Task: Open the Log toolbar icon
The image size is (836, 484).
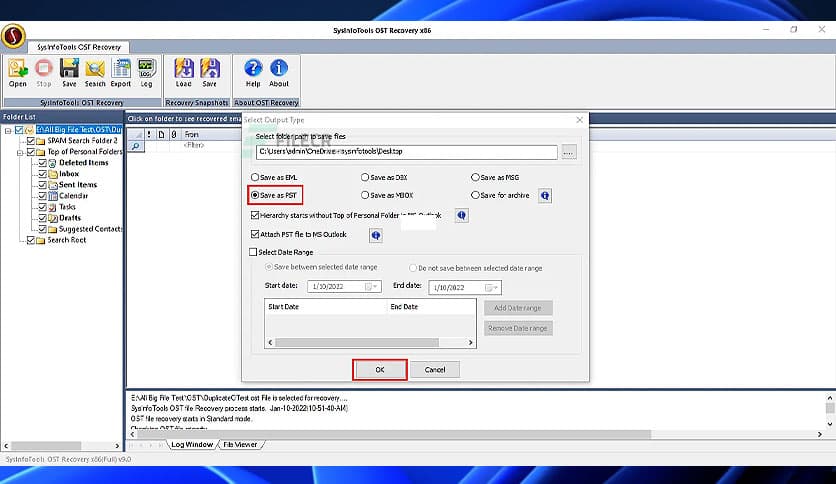Action: 146,72
